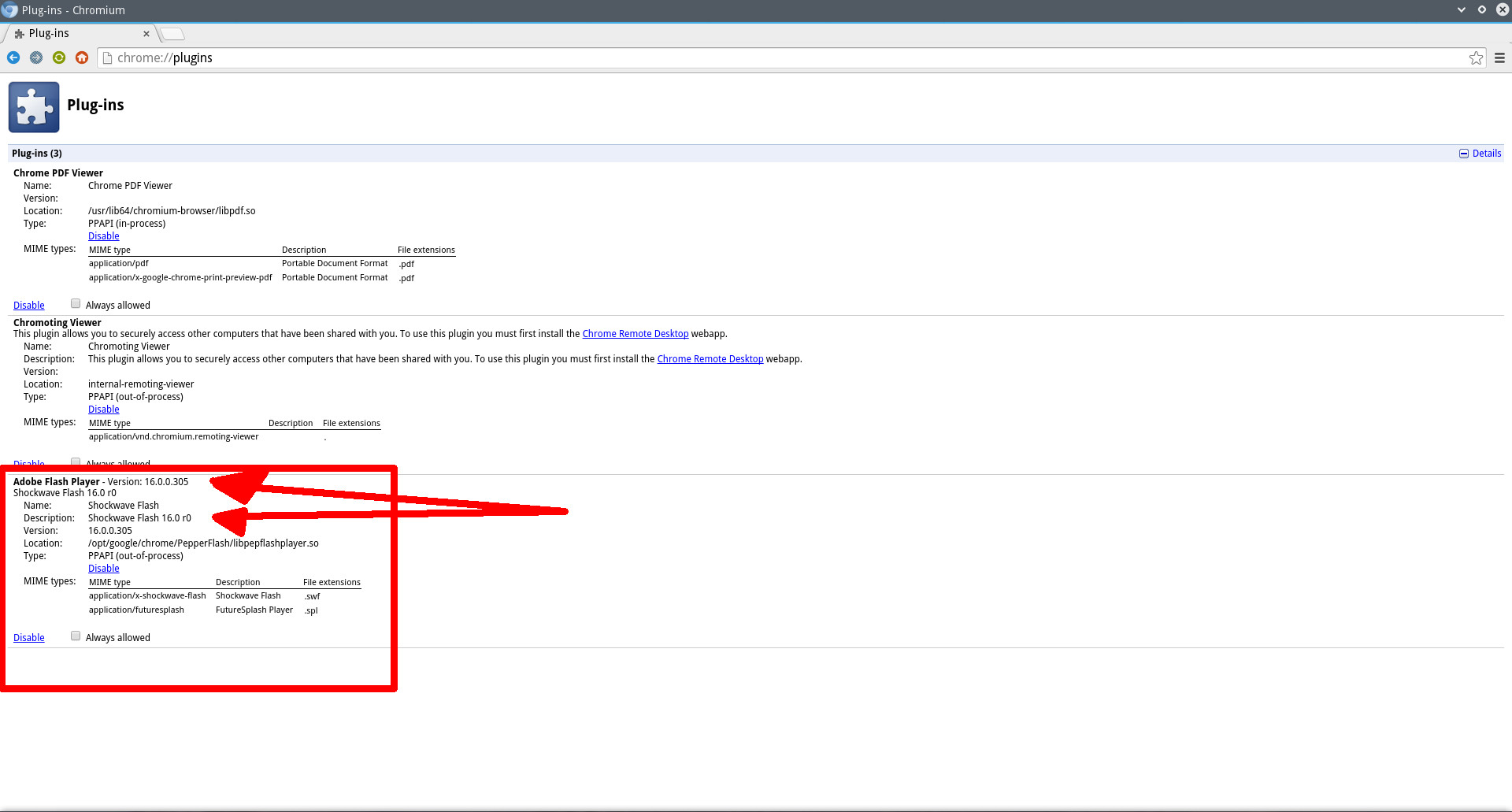Disable the internal-remoting-viewer entry
This screenshot has height=812, width=1512.
tap(104, 410)
